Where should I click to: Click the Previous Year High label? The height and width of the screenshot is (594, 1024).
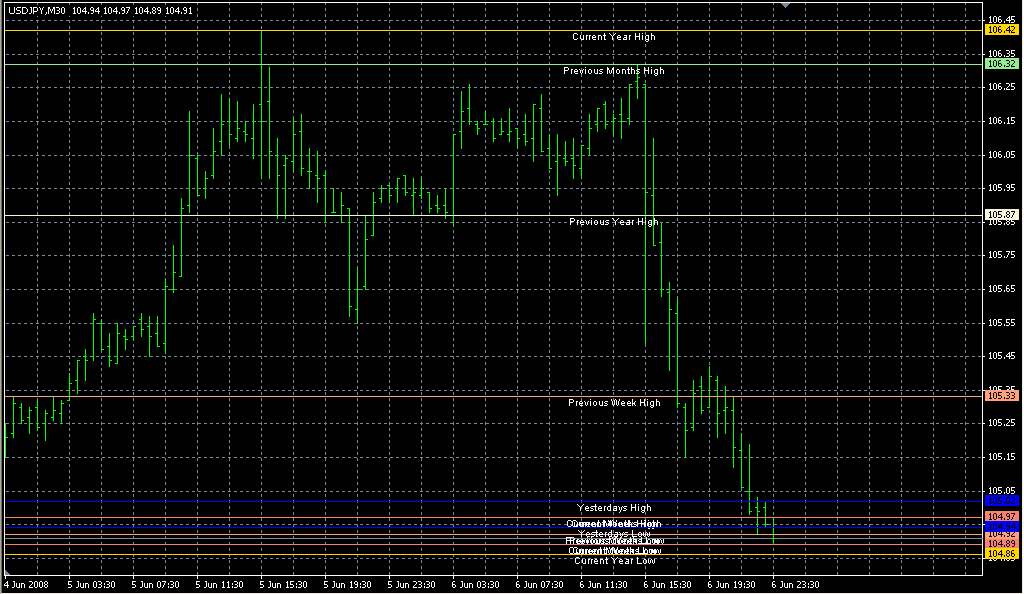tap(613, 222)
